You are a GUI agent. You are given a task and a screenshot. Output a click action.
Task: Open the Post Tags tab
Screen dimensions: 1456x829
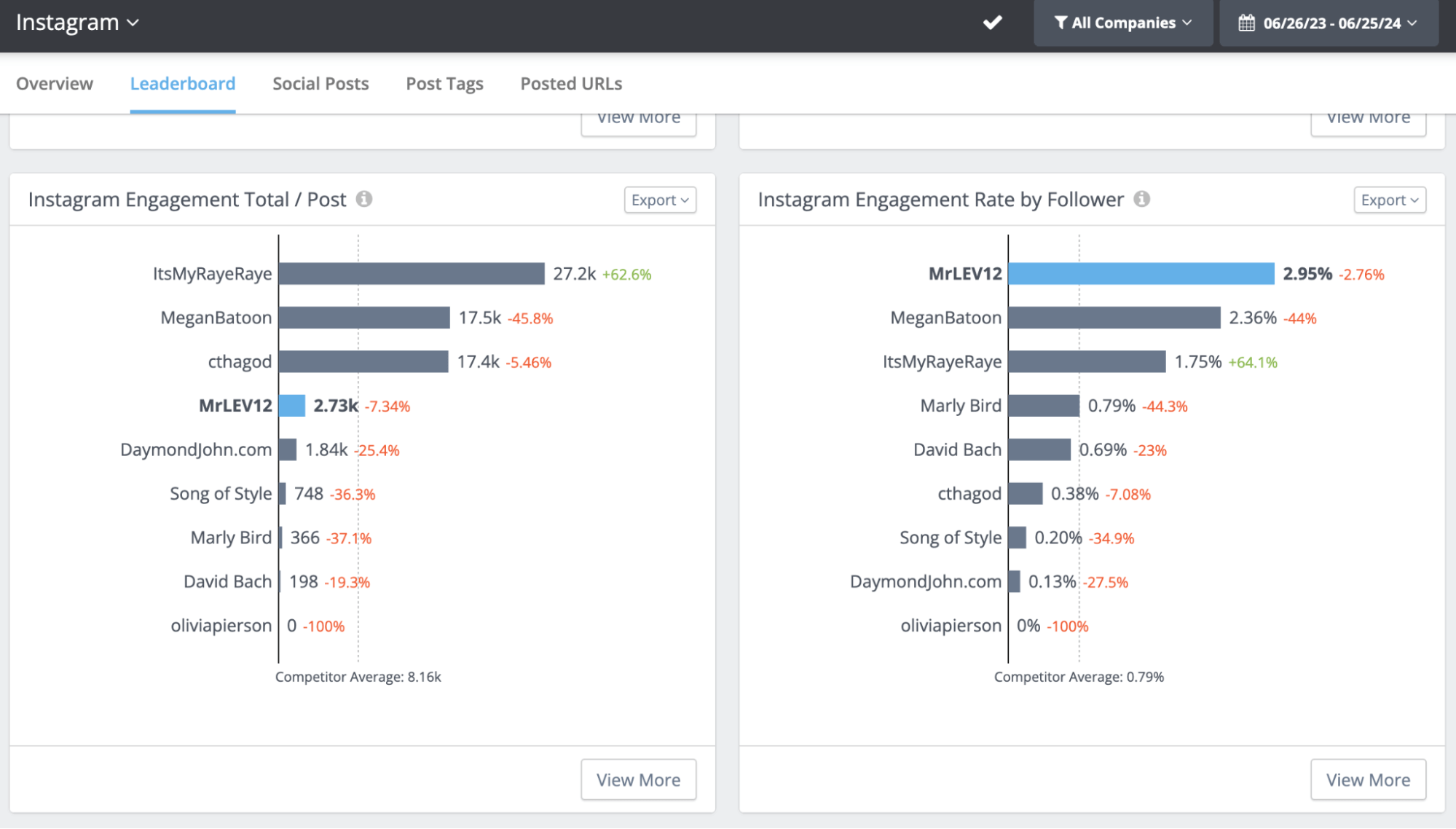(444, 83)
